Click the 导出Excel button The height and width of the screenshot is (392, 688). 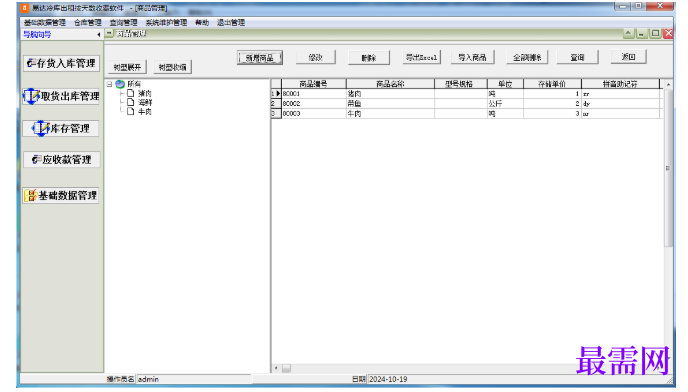421,58
